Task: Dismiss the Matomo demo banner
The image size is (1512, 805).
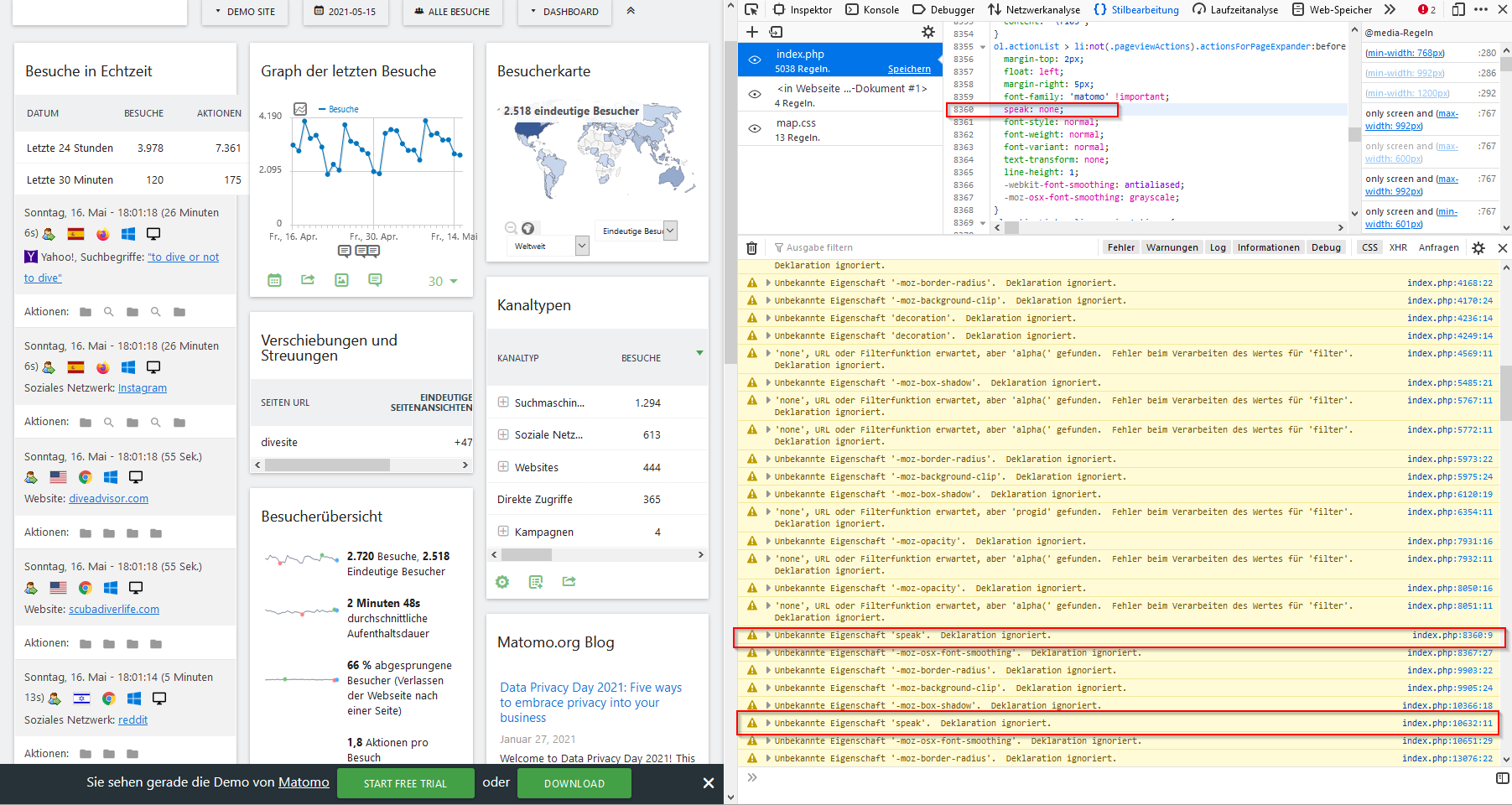Action: [709, 783]
